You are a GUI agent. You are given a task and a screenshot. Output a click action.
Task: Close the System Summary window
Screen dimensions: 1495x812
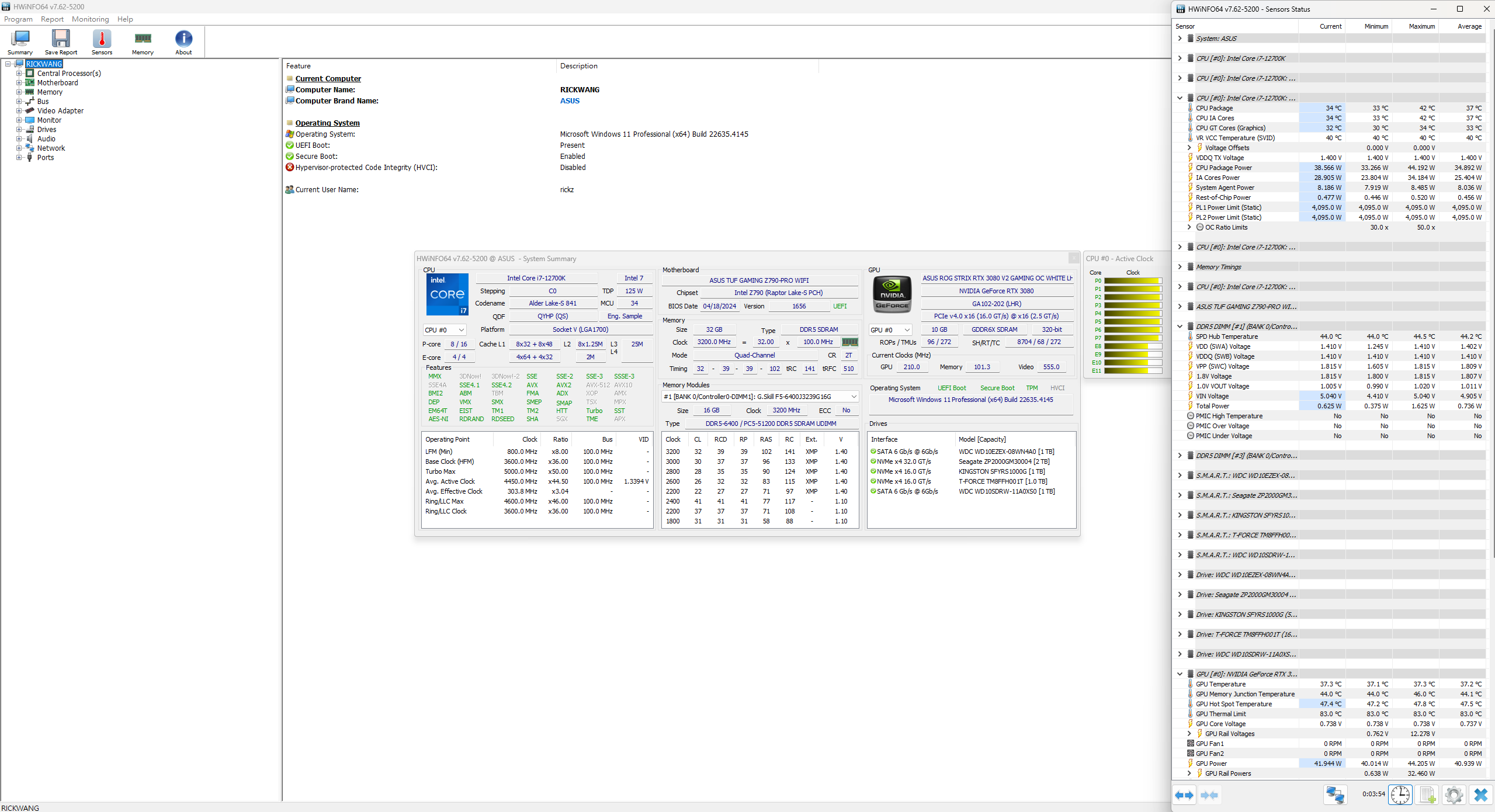click(x=1073, y=258)
